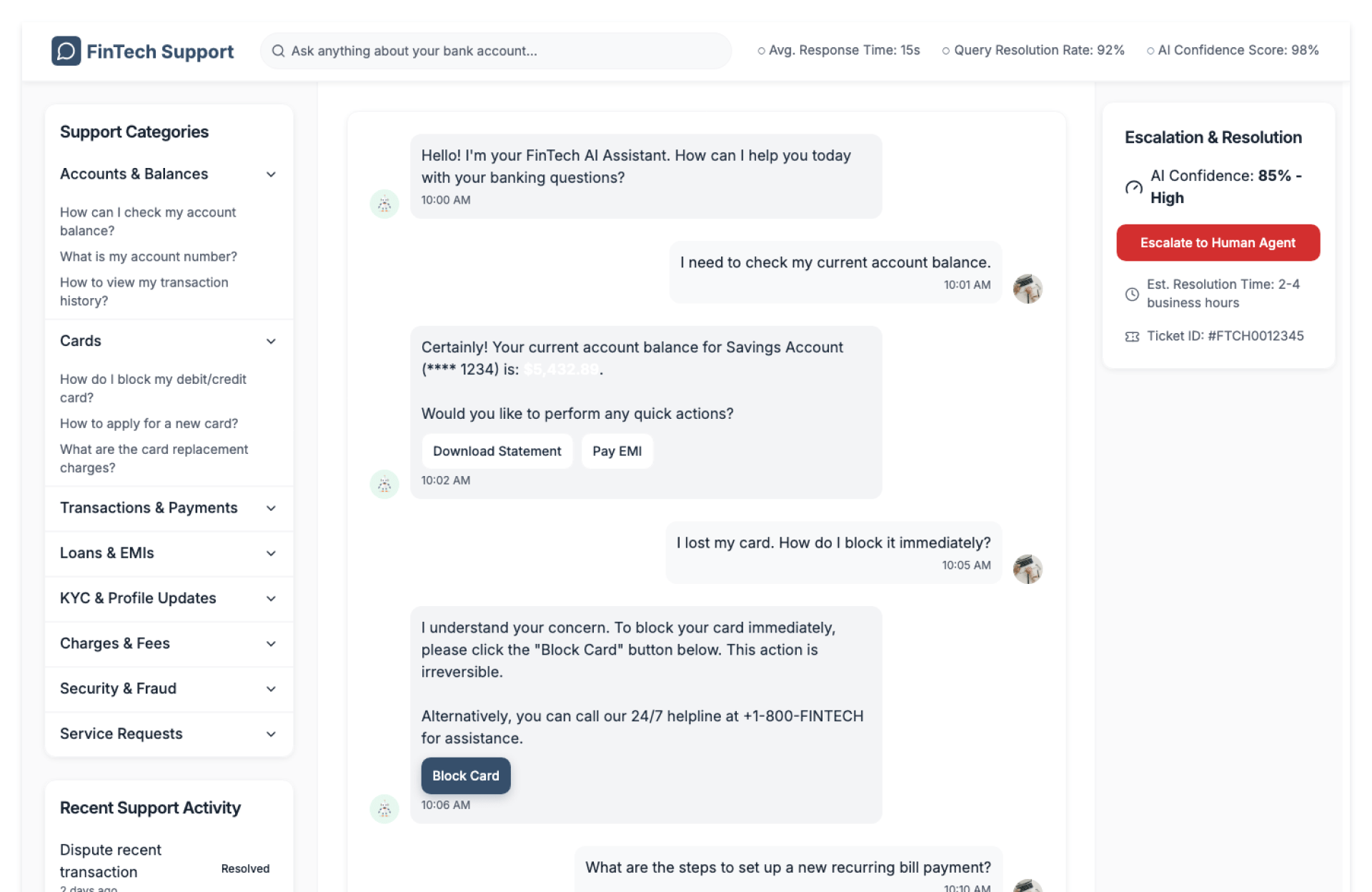Collapse the Cards category
1372x892 pixels.
click(x=271, y=342)
